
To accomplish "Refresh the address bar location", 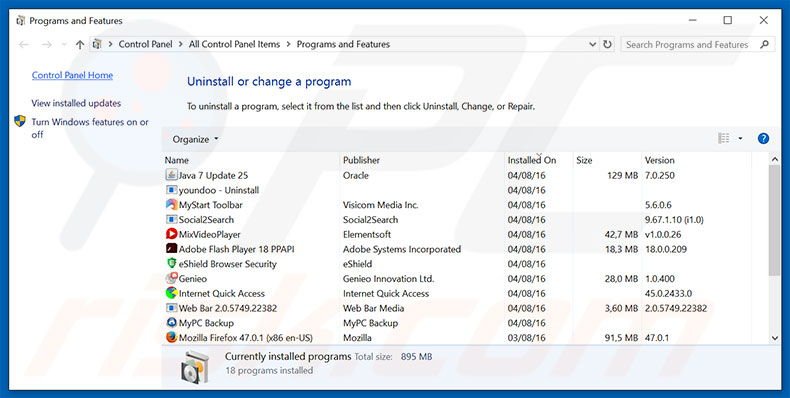I will [608, 44].
